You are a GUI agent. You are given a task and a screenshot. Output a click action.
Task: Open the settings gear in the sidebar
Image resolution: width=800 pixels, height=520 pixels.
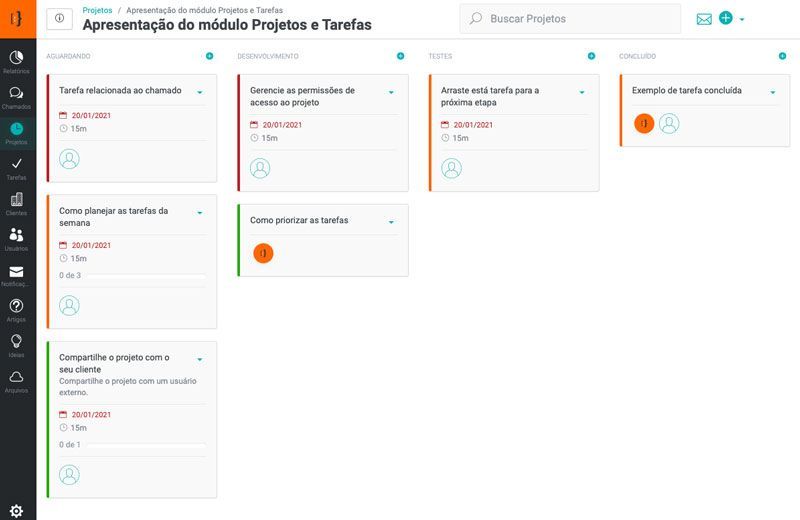point(17,511)
